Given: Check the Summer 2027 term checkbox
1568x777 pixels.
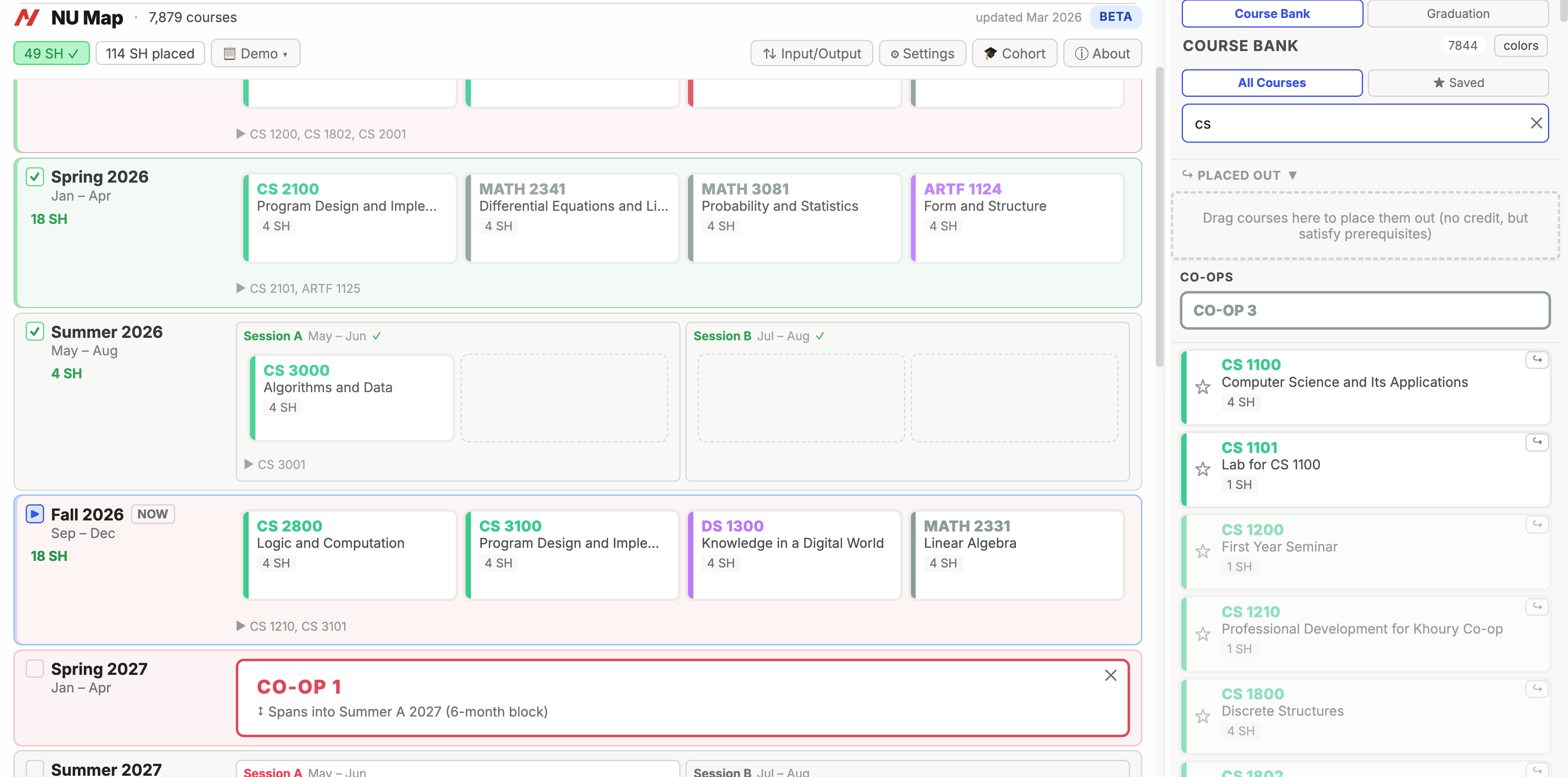Looking at the screenshot, I should pyautogui.click(x=35, y=768).
